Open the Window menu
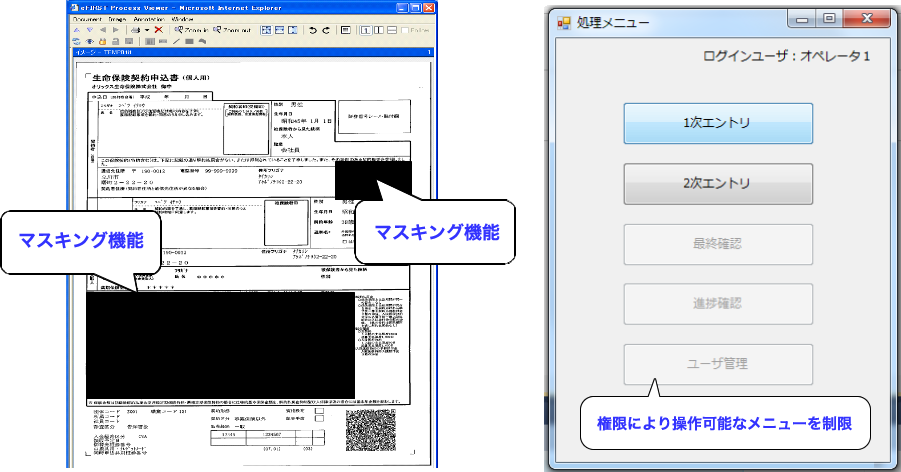Viewport: 901px width, 472px height. coord(182,19)
